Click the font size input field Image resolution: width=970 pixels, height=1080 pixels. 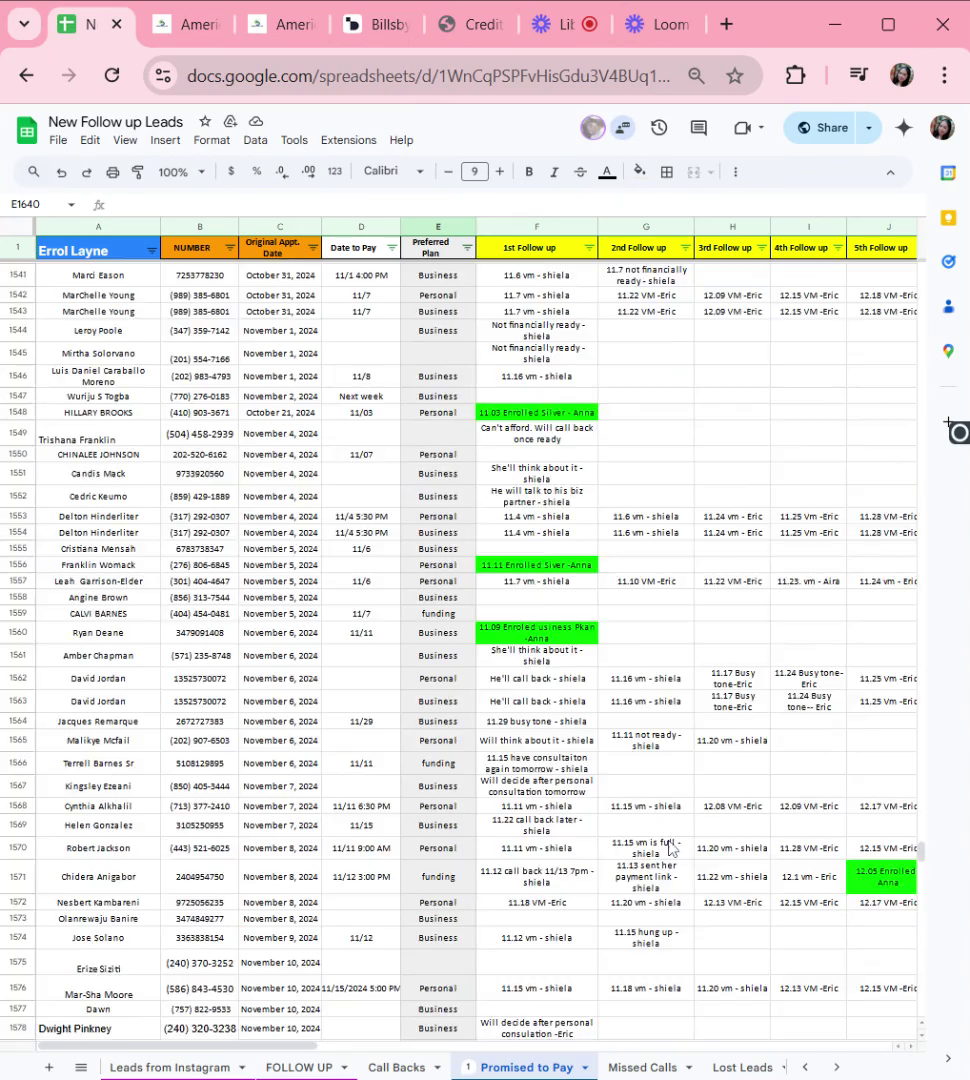(474, 172)
